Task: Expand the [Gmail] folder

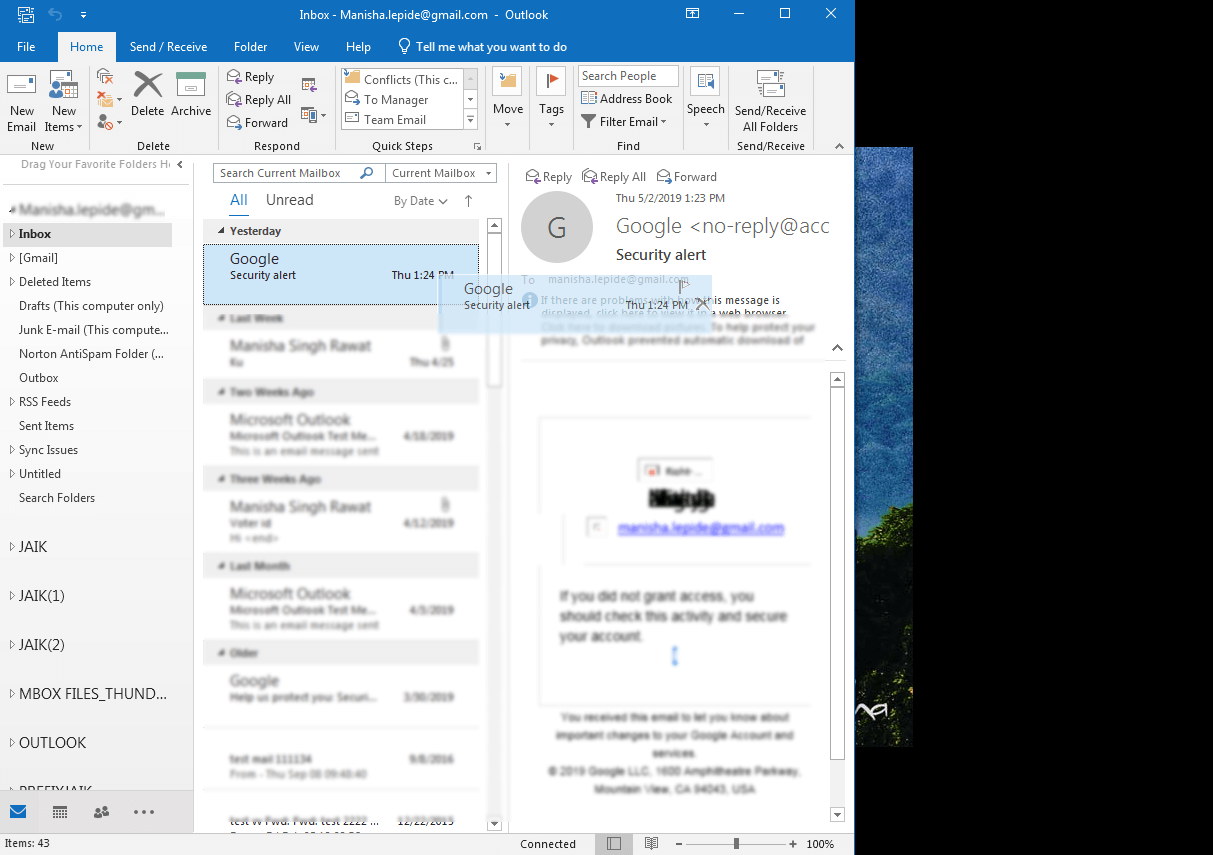Action: 11,258
